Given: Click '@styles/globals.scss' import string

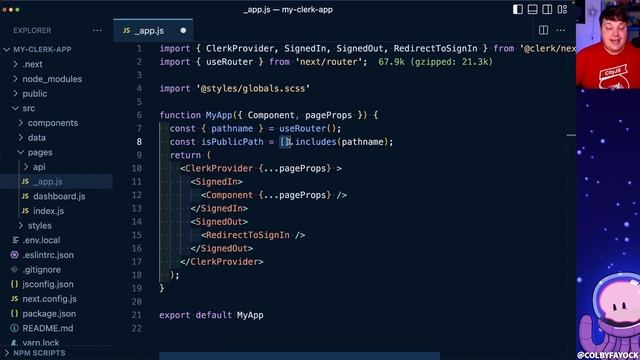Looking at the screenshot, I should point(253,89).
